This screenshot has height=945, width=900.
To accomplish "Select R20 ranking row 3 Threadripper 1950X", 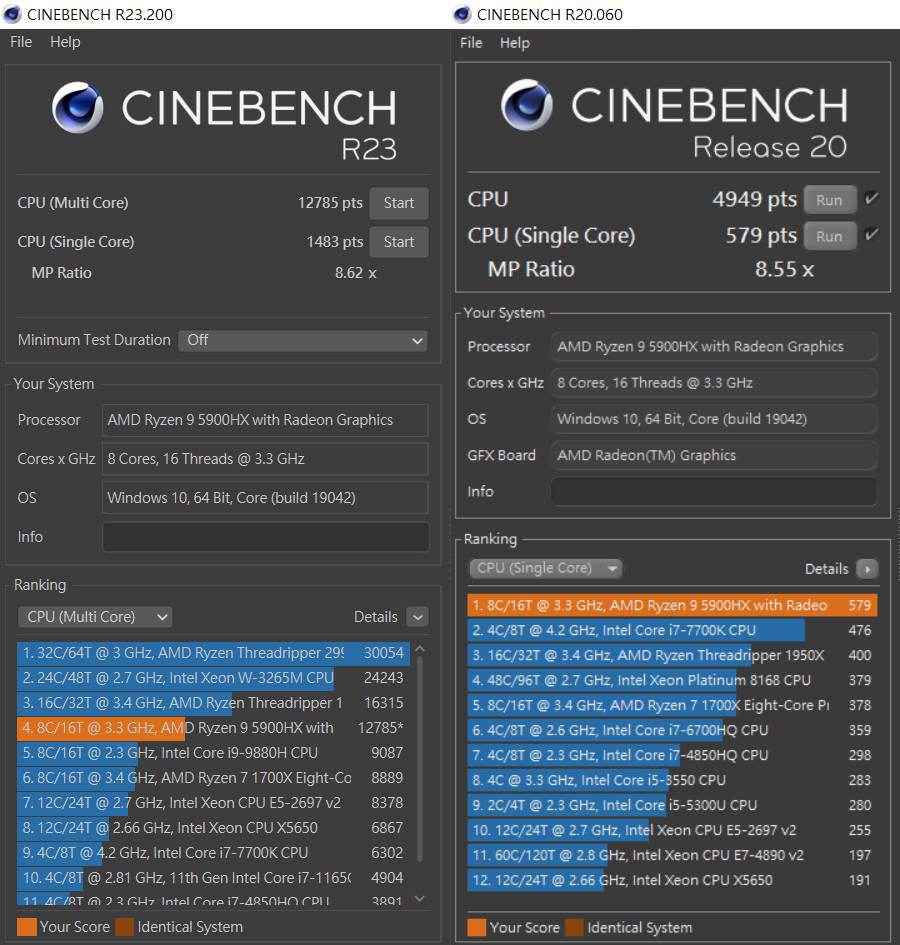I will [672, 655].
